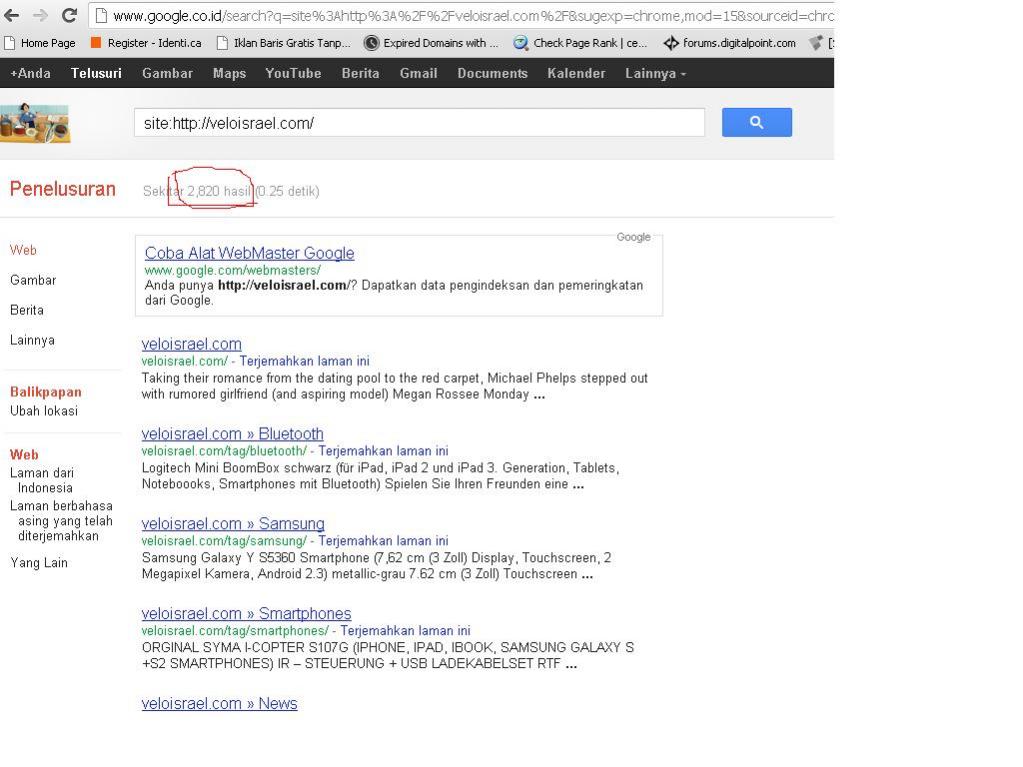Open Documents from the top bar
The width and height of the screenshot is (1023, 767).
pyautogui.click(x=492, y=73)
